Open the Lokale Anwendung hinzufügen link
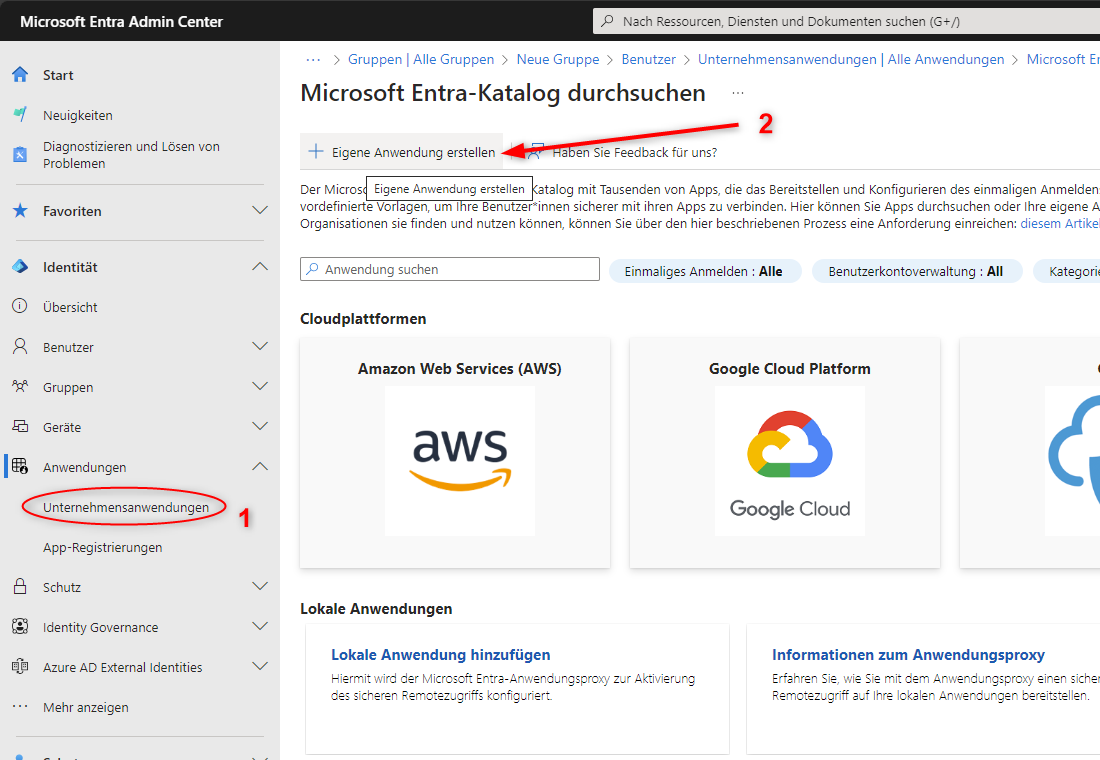 click(441, 655)
